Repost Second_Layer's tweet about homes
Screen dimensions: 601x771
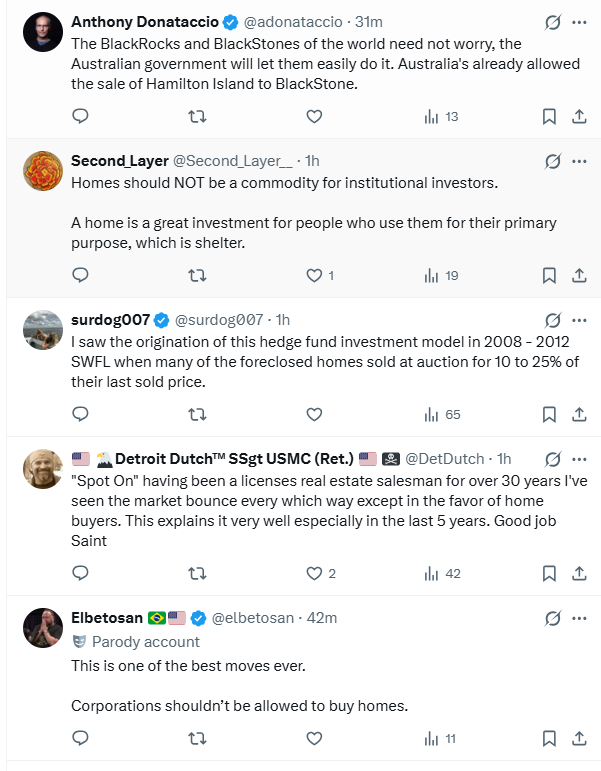tap(198, 275)
